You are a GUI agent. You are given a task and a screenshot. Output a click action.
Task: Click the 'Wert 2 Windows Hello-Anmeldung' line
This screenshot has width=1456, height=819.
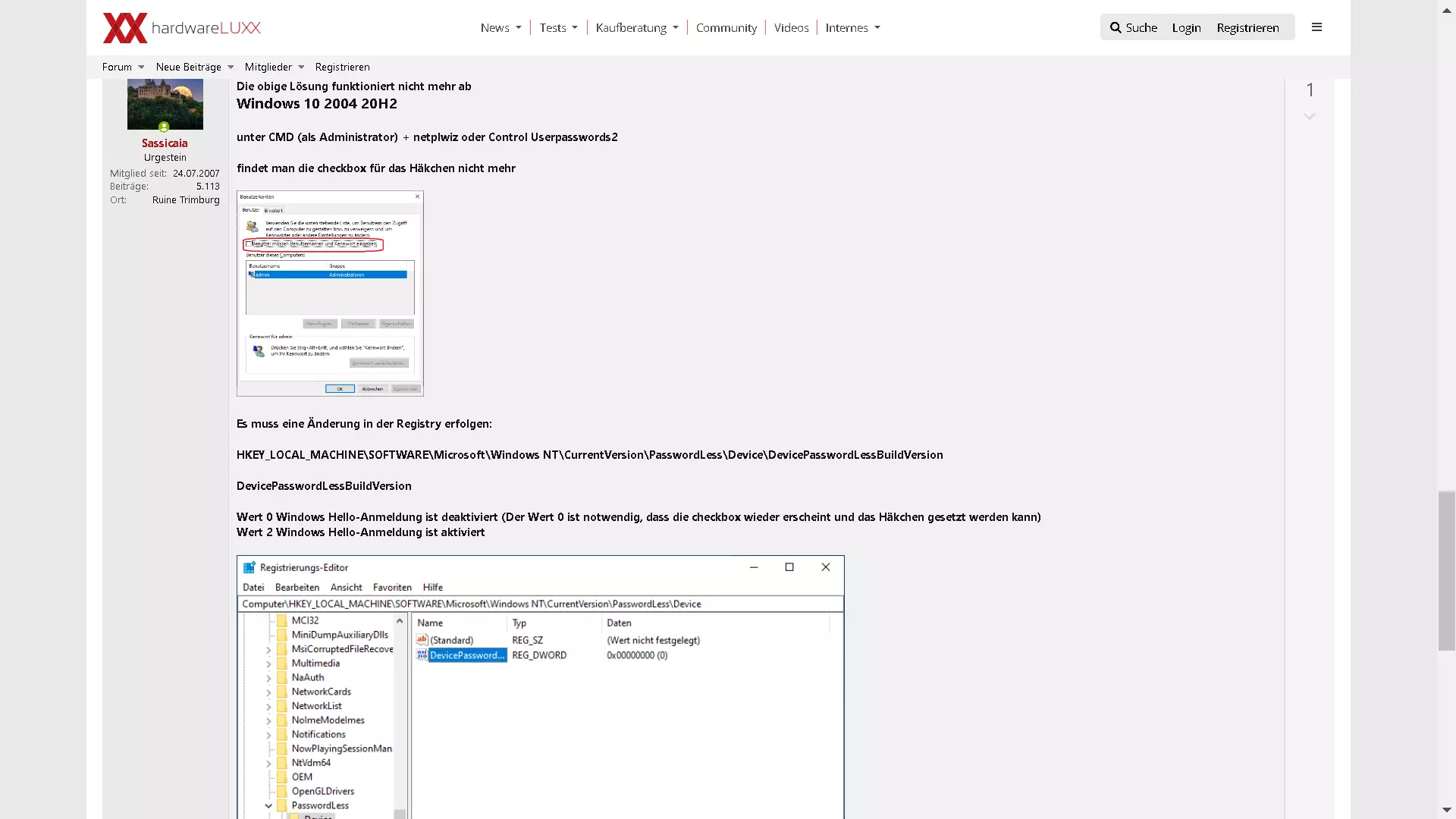(x=360, y=532)
